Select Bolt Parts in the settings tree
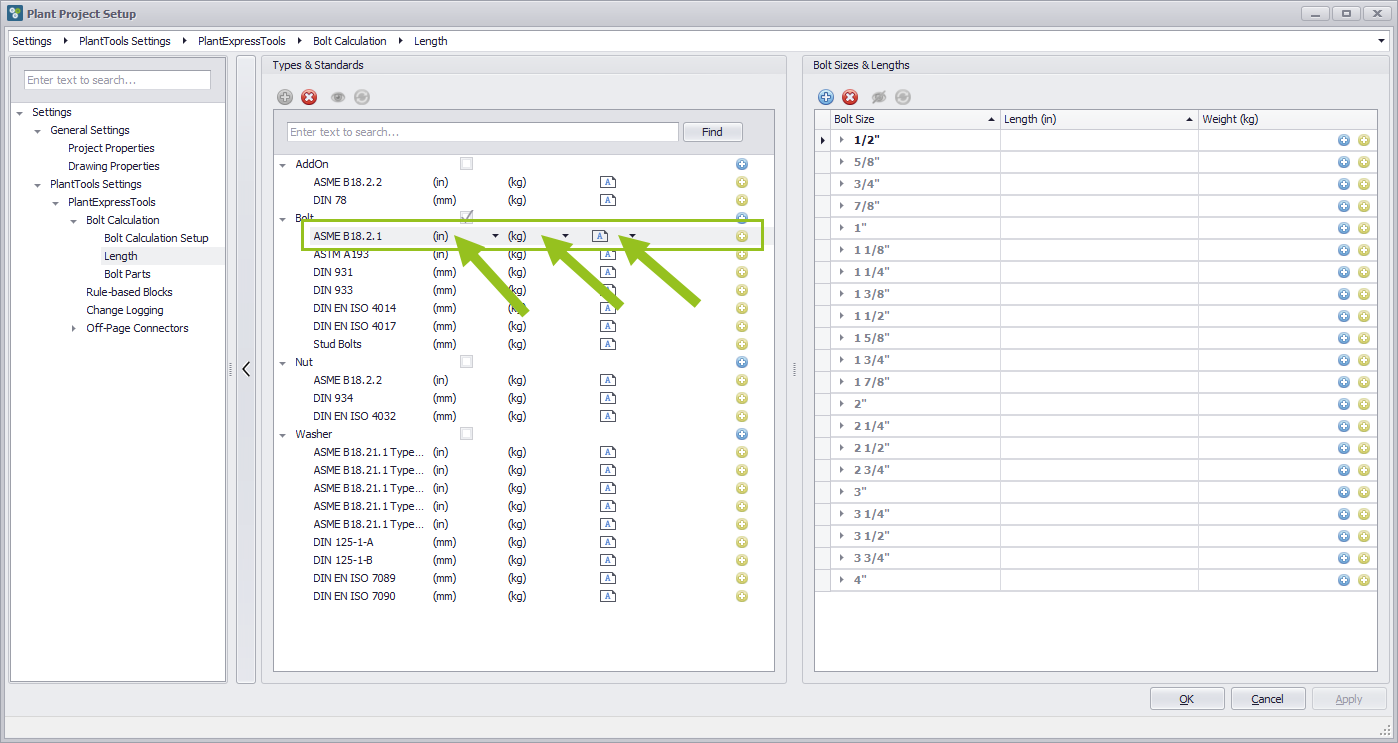The height and width of the screenshot is (743, 1398). [127, 274]
